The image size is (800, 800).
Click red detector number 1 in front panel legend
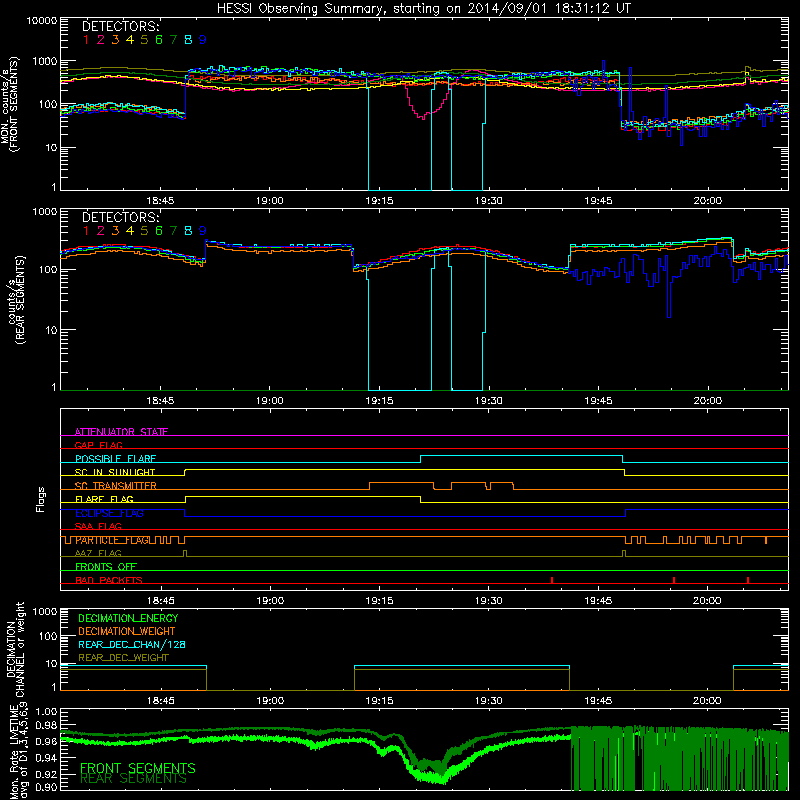point(86,40)
